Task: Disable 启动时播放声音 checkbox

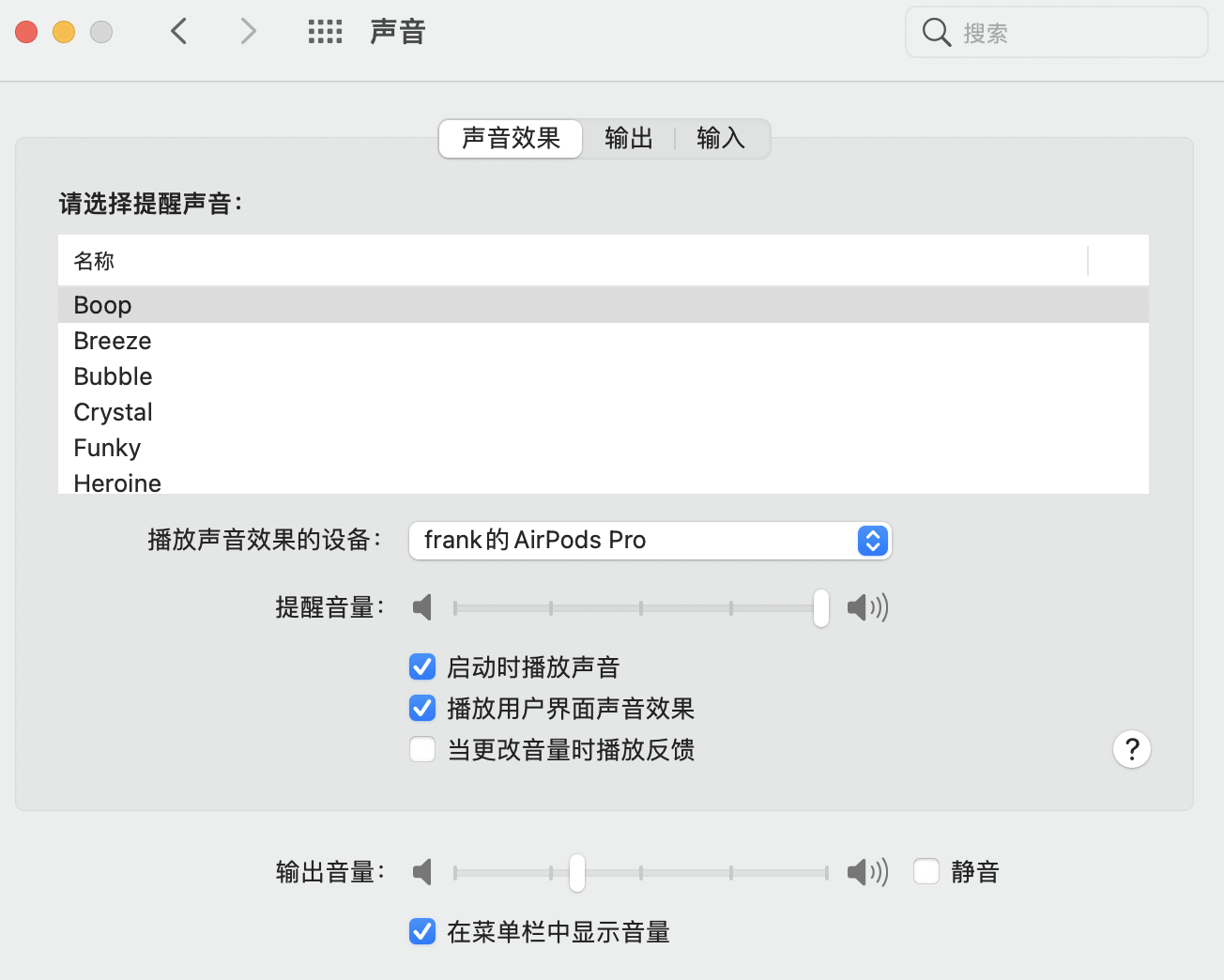Action: (422, 667)
